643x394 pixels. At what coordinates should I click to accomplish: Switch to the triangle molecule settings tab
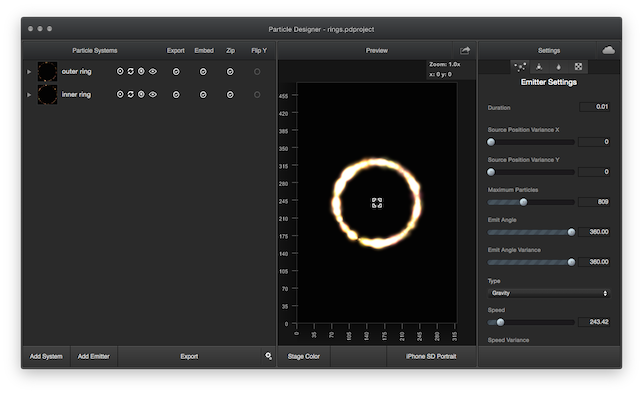pos(539,66)
